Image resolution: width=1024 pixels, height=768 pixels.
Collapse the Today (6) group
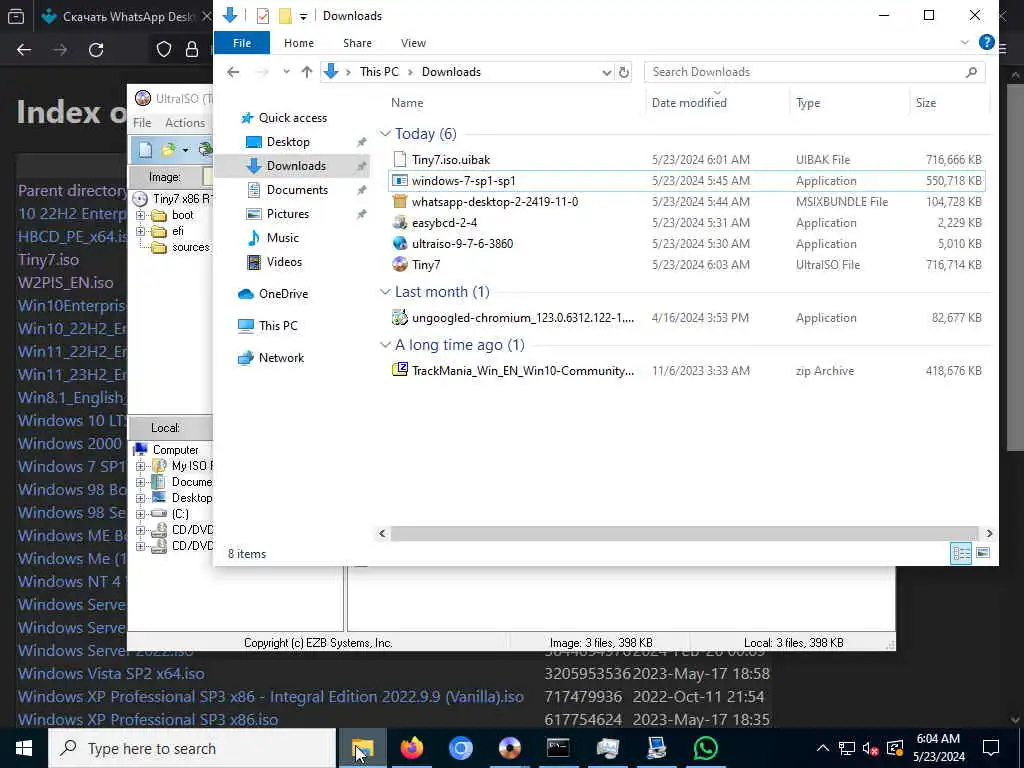coord(385,134)
